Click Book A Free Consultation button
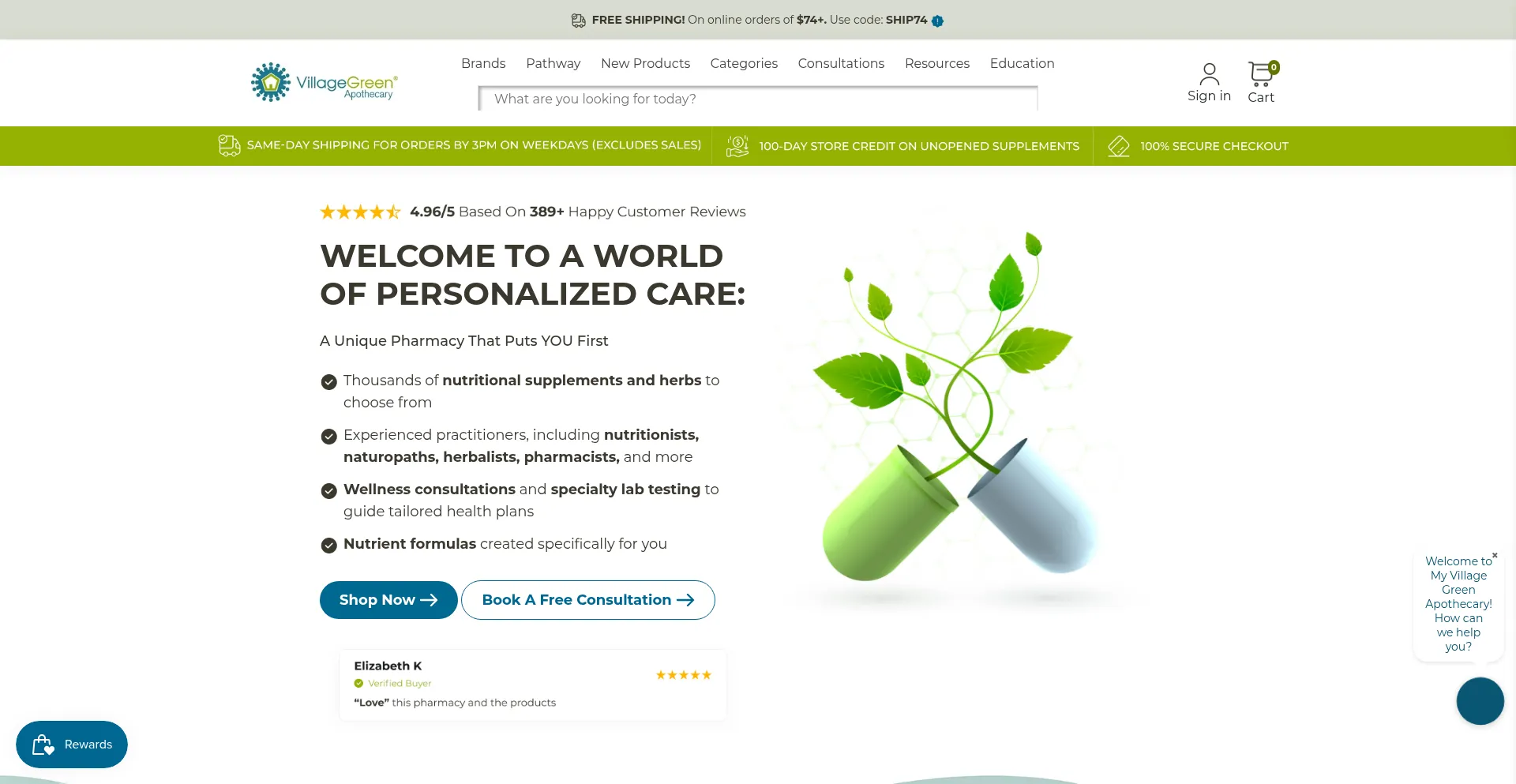The width and height of the screenshot is (1516, 784). [x=587, y=600]
